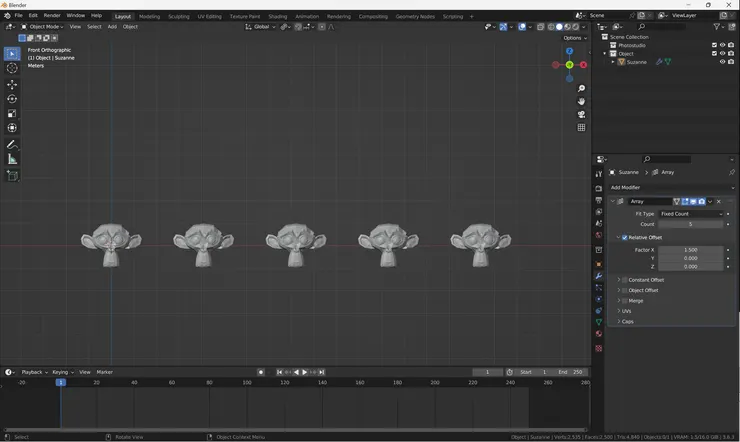Open the timeline Playback menu
Viewport: 740px width, 442px height.
[x=34, y=372]
